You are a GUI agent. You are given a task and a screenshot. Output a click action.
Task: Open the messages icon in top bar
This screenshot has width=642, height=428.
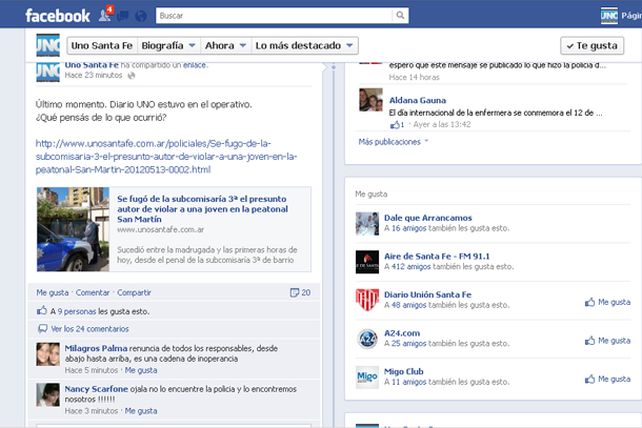(x=123, y=16)
